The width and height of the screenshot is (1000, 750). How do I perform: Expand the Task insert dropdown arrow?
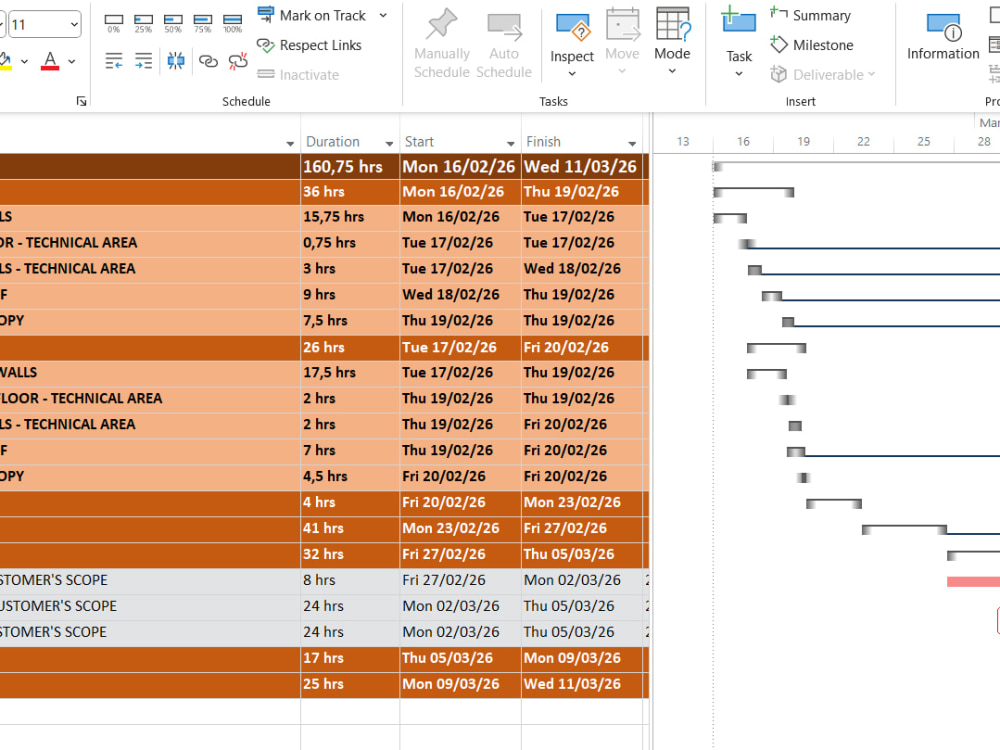(739, 74)
